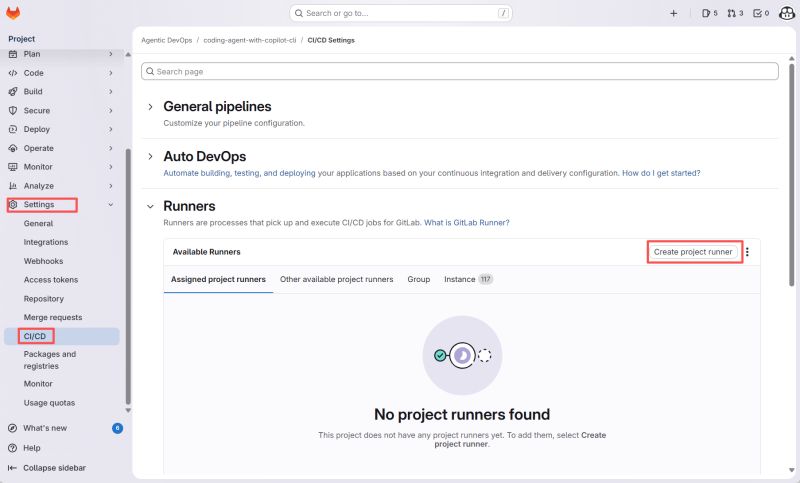Open the How do I get started? link
This screenshot has width=800, height=483.
(x=661, y=173)
